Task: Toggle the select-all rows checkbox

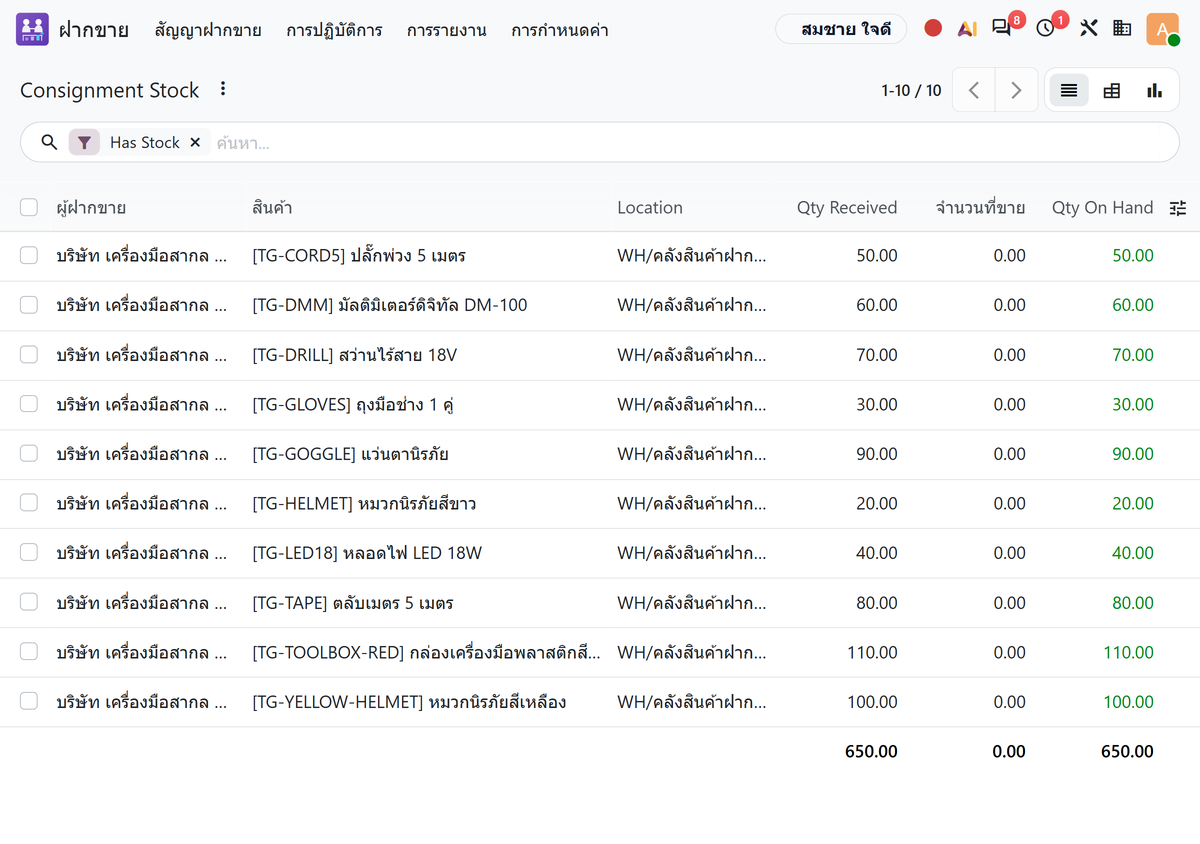Action: 29,207
